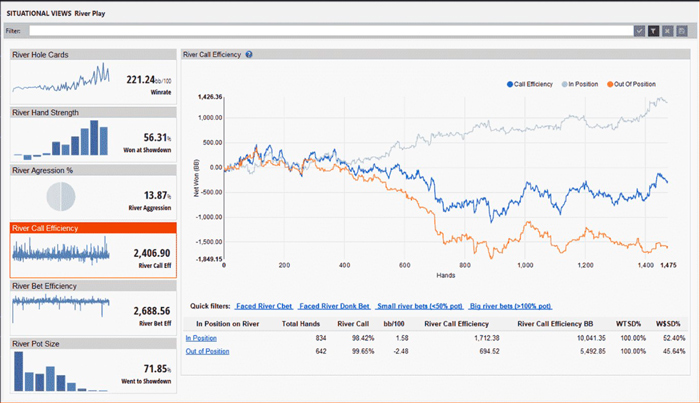
Task: Click the last filter toolbar icon
Action: click(682, 31)
